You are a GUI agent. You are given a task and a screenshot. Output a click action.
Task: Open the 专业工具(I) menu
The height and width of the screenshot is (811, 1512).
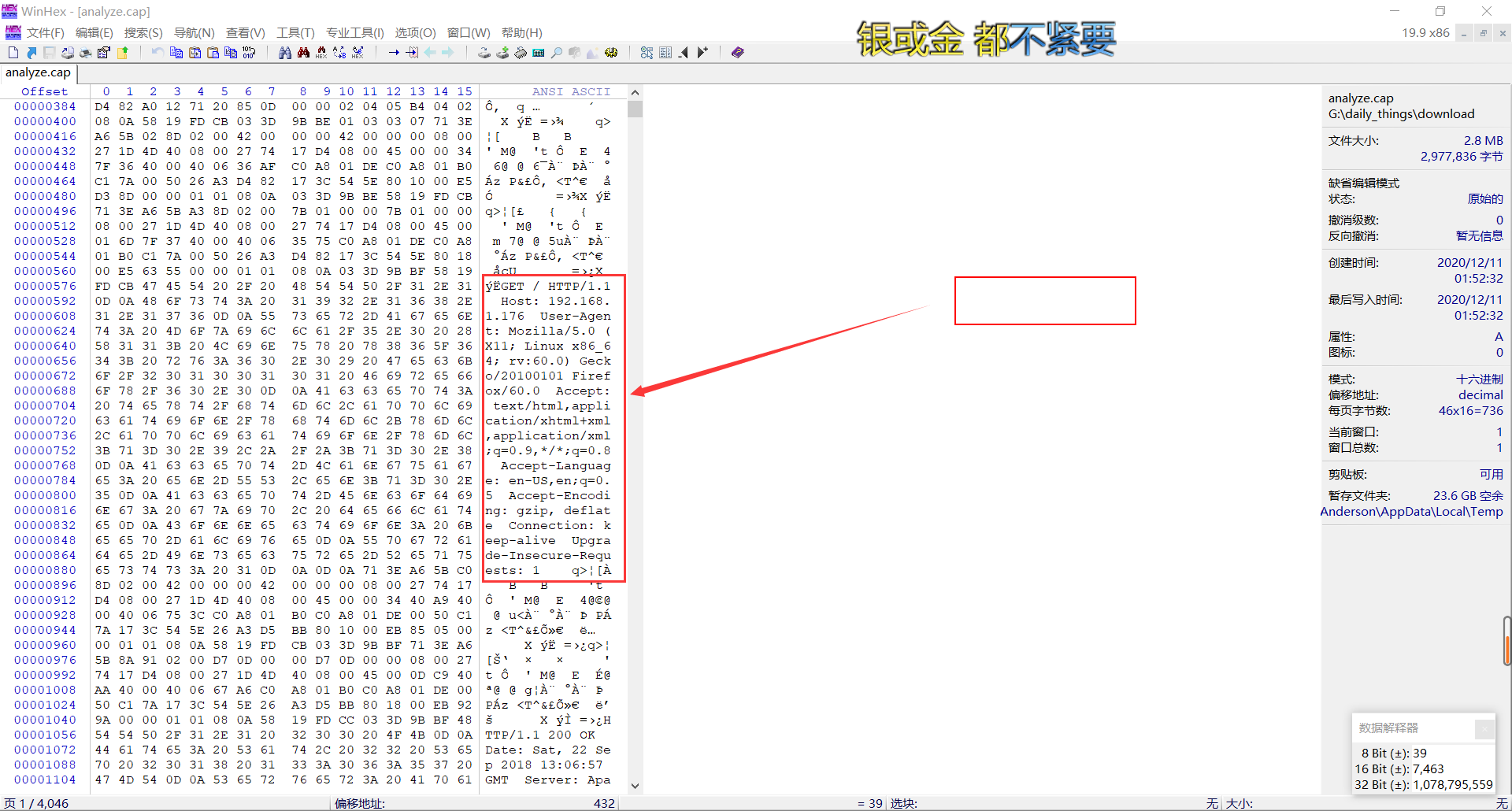coord(354,32)
